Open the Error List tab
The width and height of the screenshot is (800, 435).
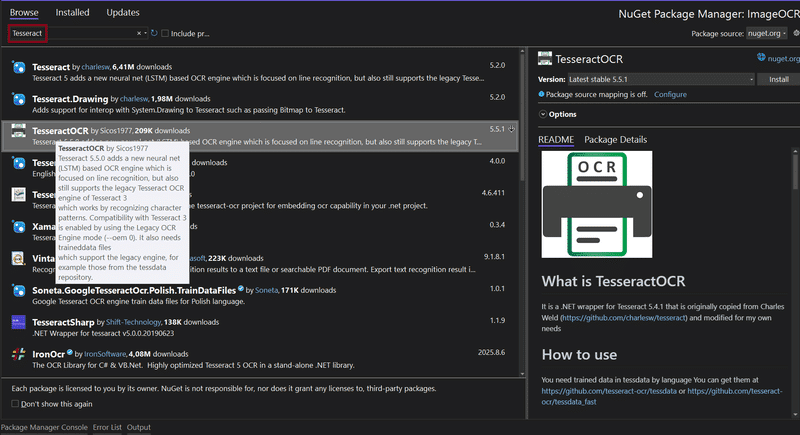(x=107, y=427)
